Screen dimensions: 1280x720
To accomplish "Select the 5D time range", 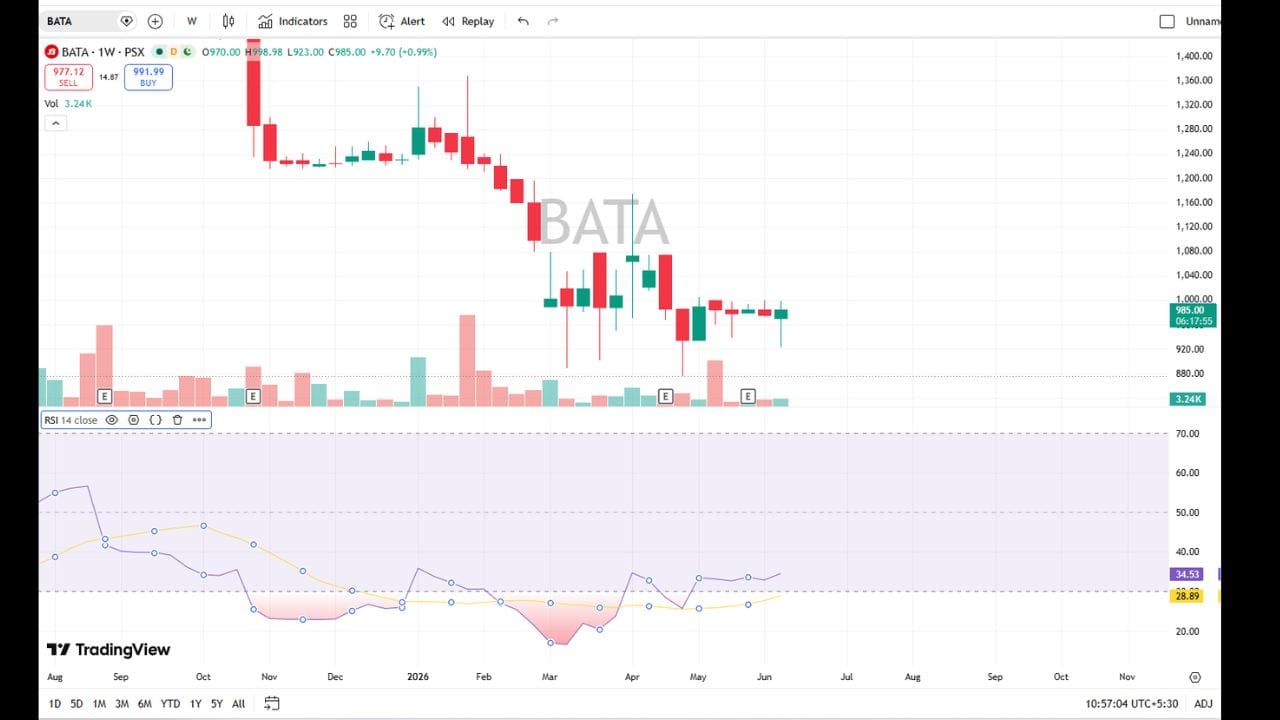I will (x=77, y=704).
